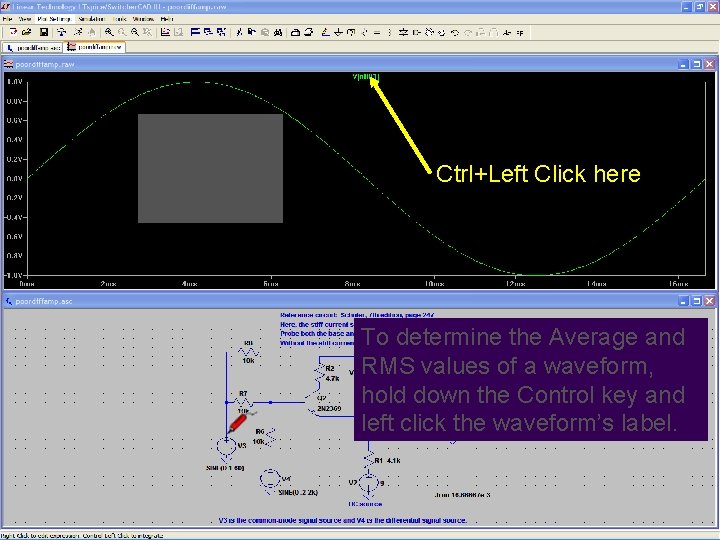
Task: Open the Simulation menu
Action: coord(92,19)
